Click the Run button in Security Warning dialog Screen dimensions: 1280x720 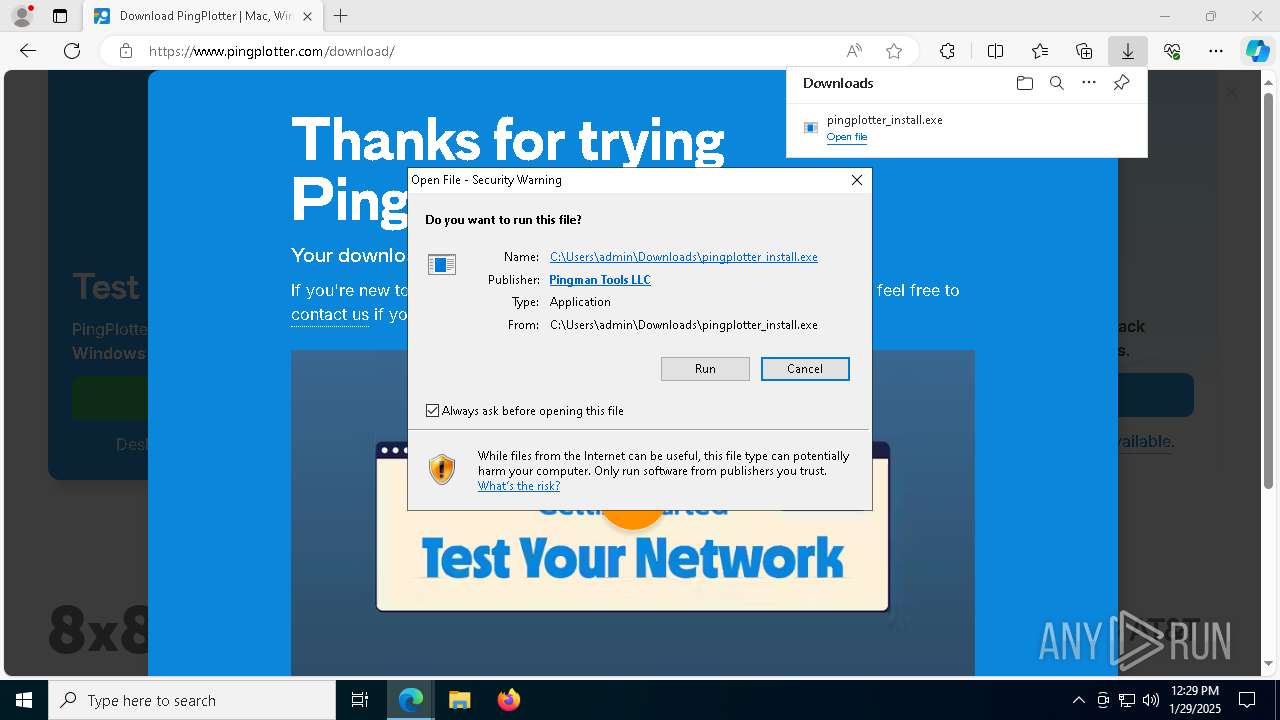pos(705,369)
